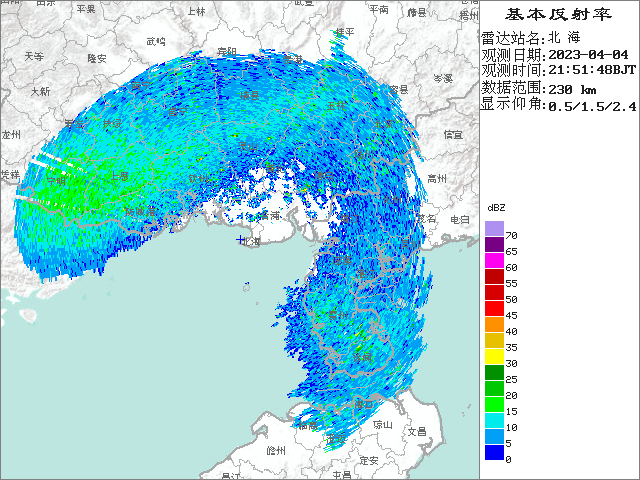640x480 pixels.
Task: Click the 儋州 city label
Action: pos(276,451)
